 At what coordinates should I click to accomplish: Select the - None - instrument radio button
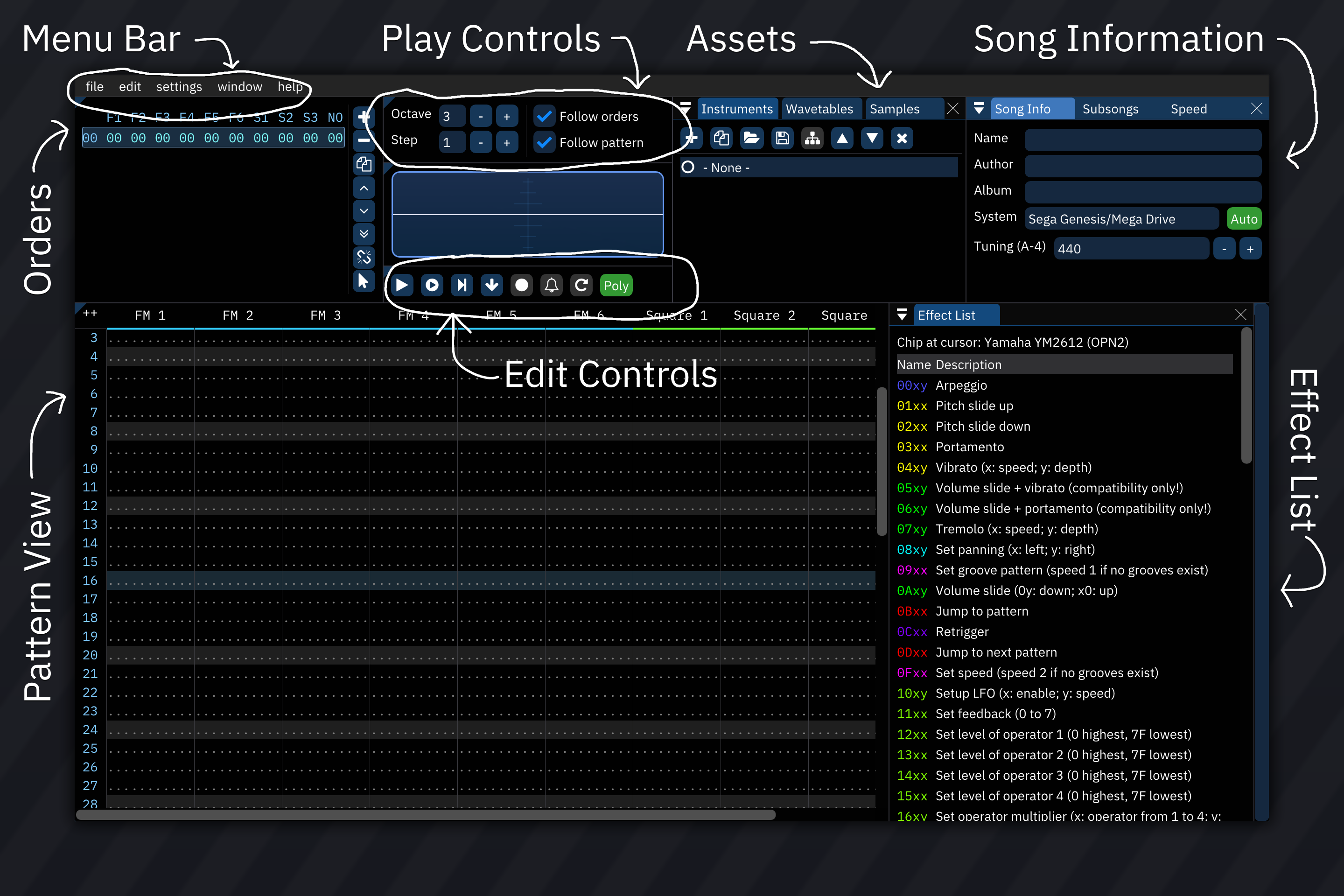tap(688, 168)
